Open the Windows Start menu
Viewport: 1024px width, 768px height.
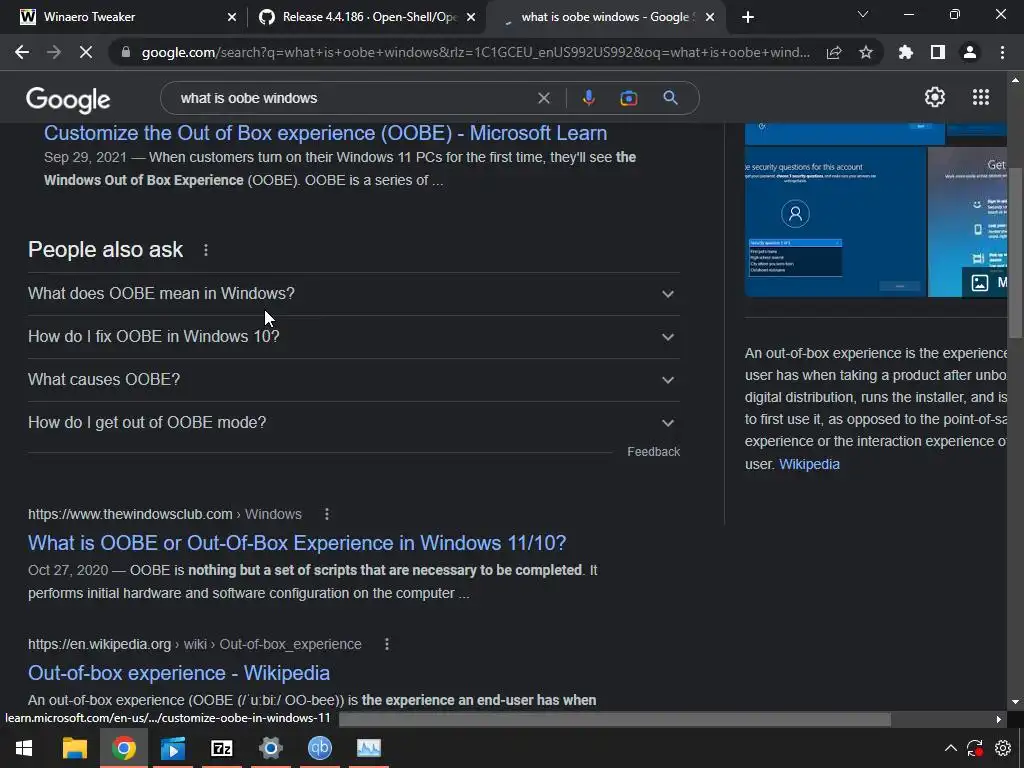[24, 748]
